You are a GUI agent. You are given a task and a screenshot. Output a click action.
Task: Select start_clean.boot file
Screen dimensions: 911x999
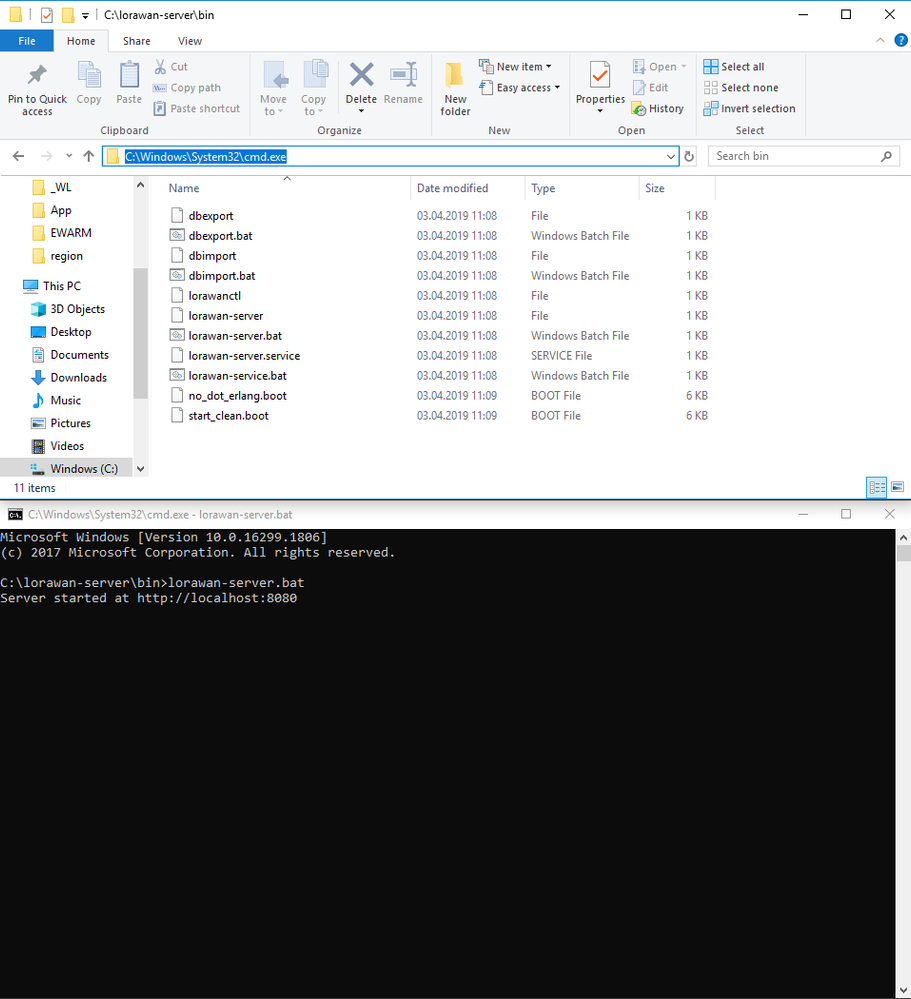pyautogui.click(x=228, y=415)
